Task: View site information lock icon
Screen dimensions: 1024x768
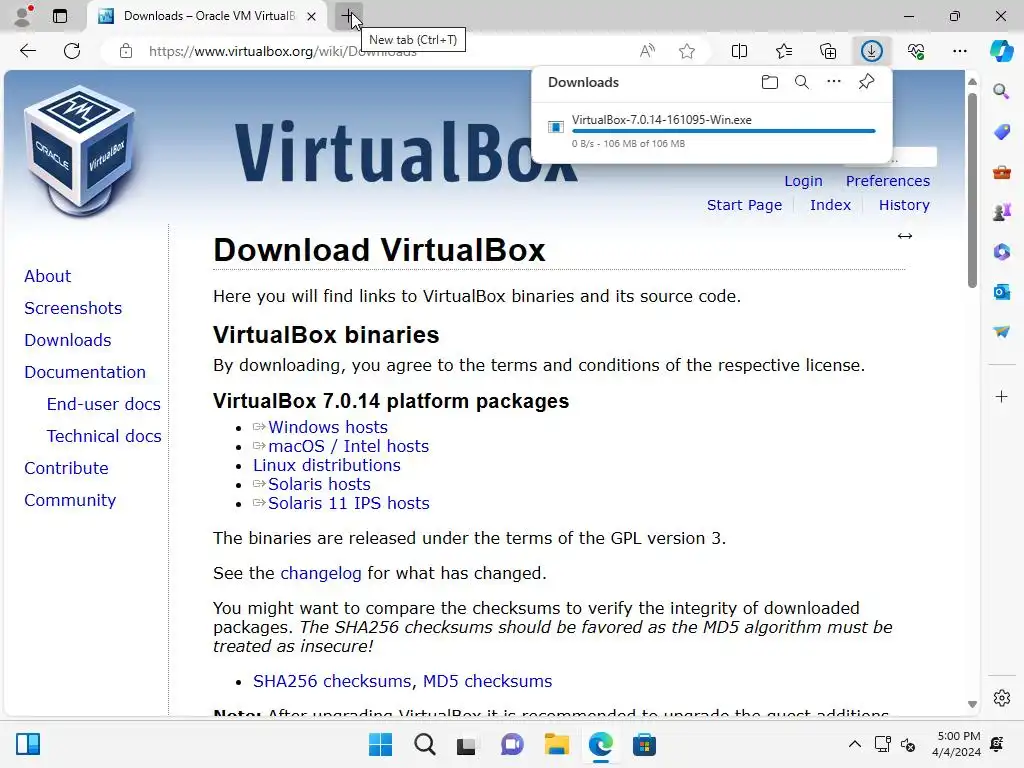Action: click(x=126, y=51)
